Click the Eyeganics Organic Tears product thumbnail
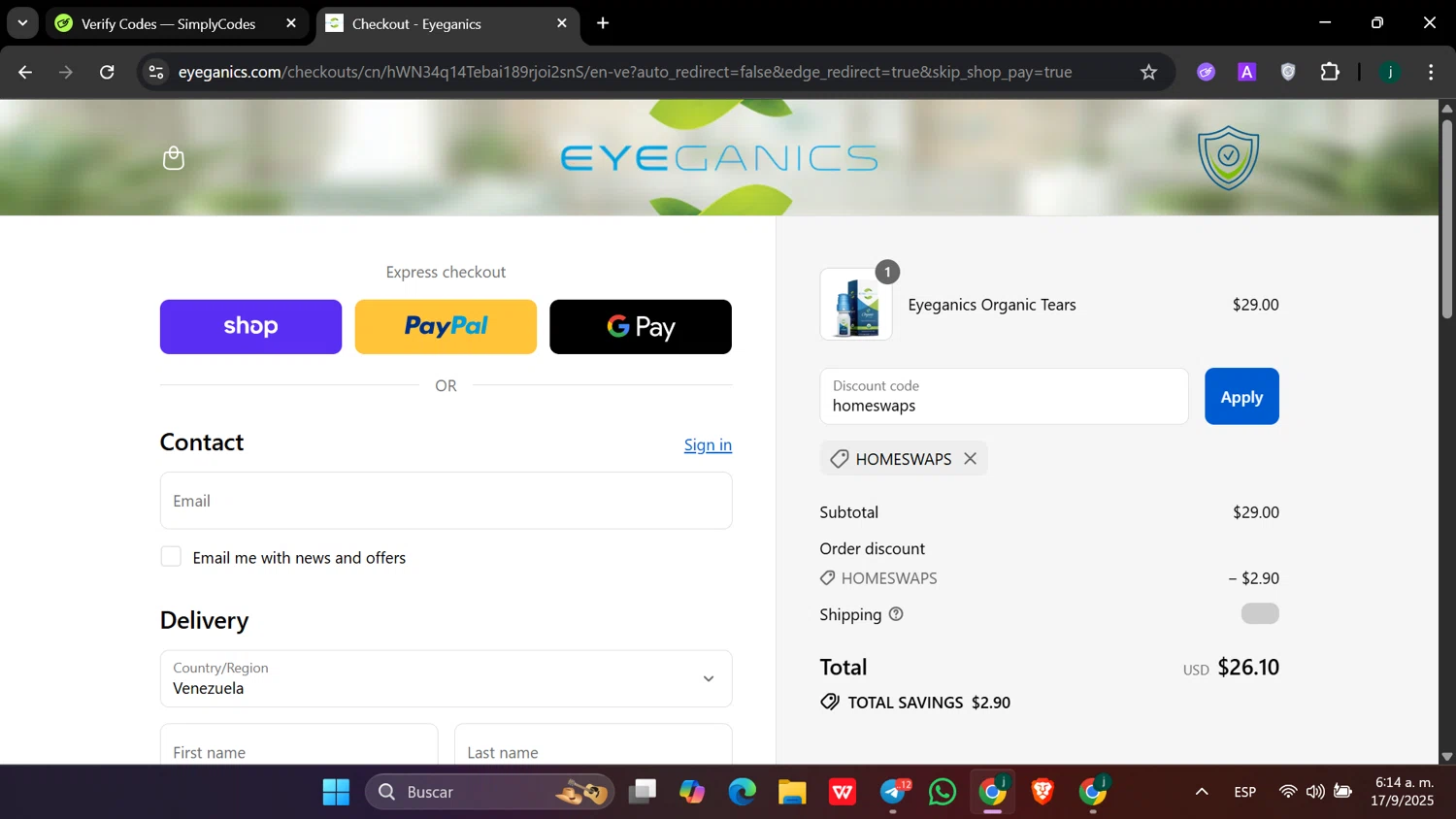The width and height of the screenshot is (1456, 819). (x=856, y=305)
